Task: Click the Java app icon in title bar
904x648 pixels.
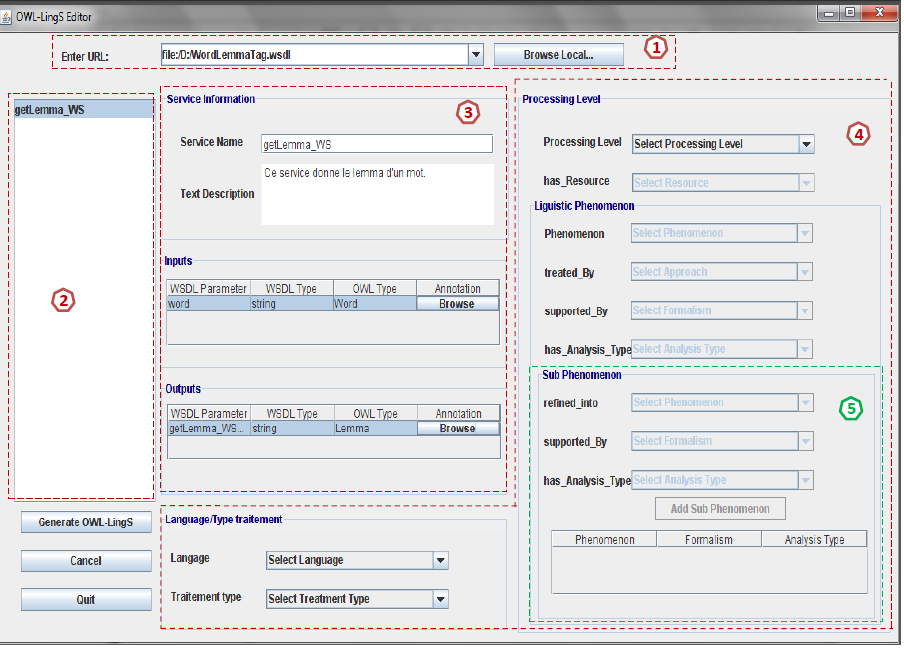Action: point(5,17)
